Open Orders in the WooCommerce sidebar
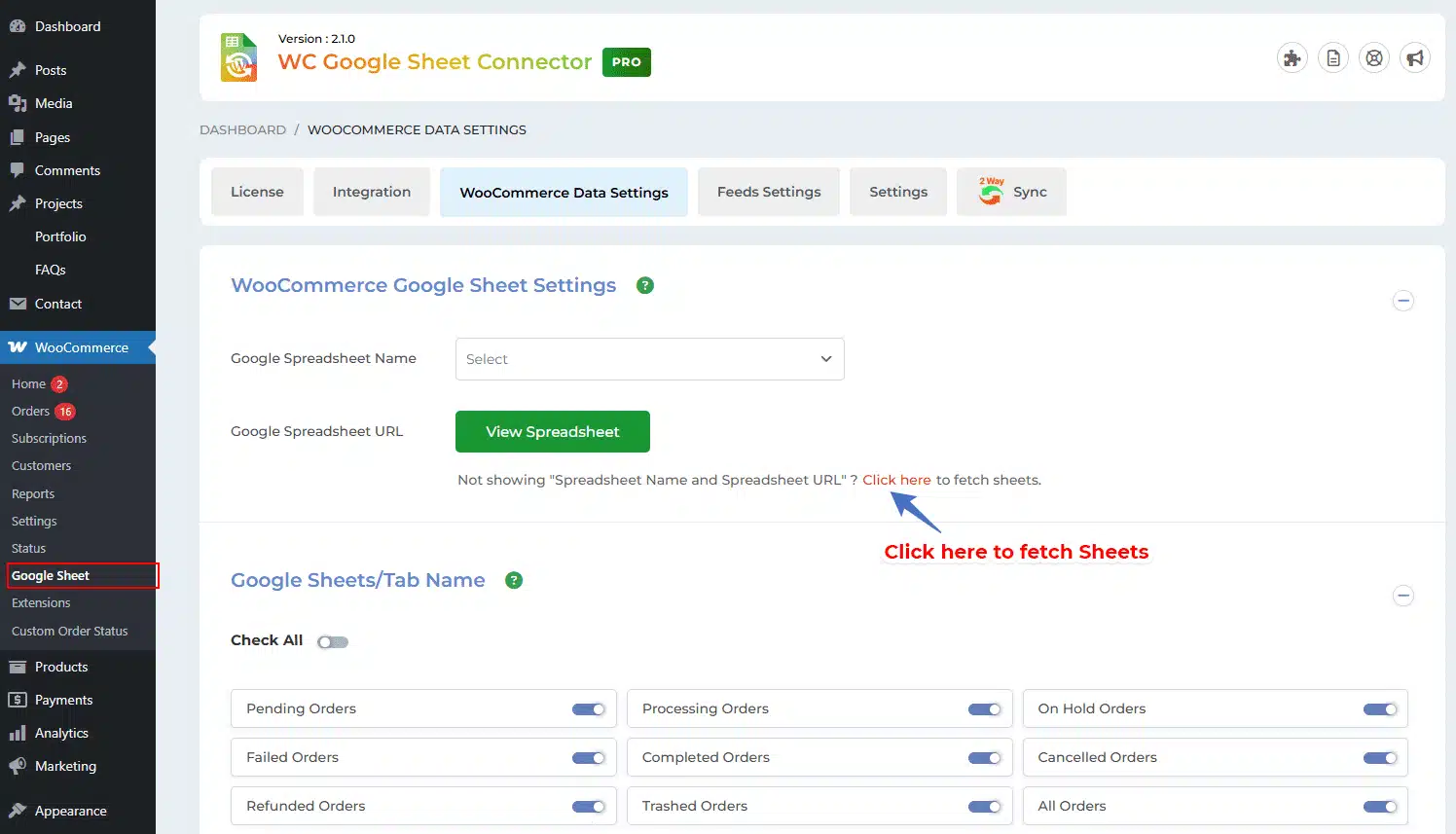Viewport: 1456px width, 834px height. 30,412
